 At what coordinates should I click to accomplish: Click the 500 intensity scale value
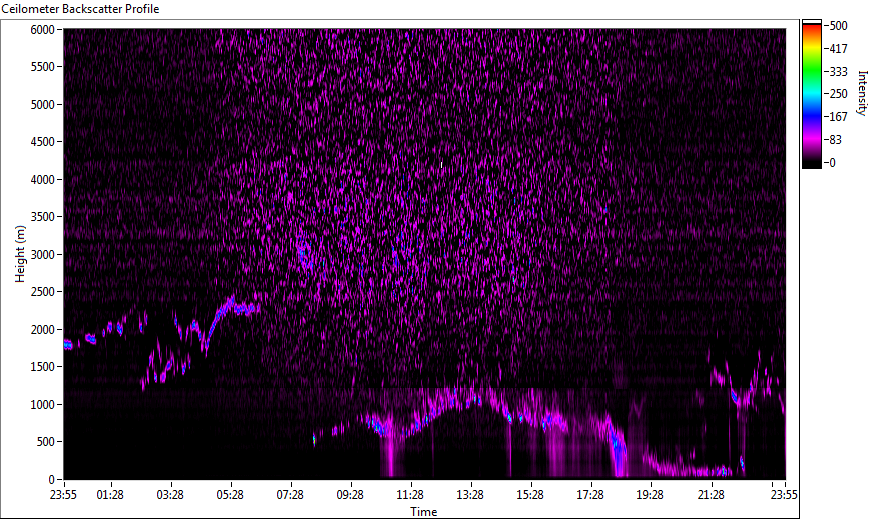pyautogui.click(x=838, y=26)
